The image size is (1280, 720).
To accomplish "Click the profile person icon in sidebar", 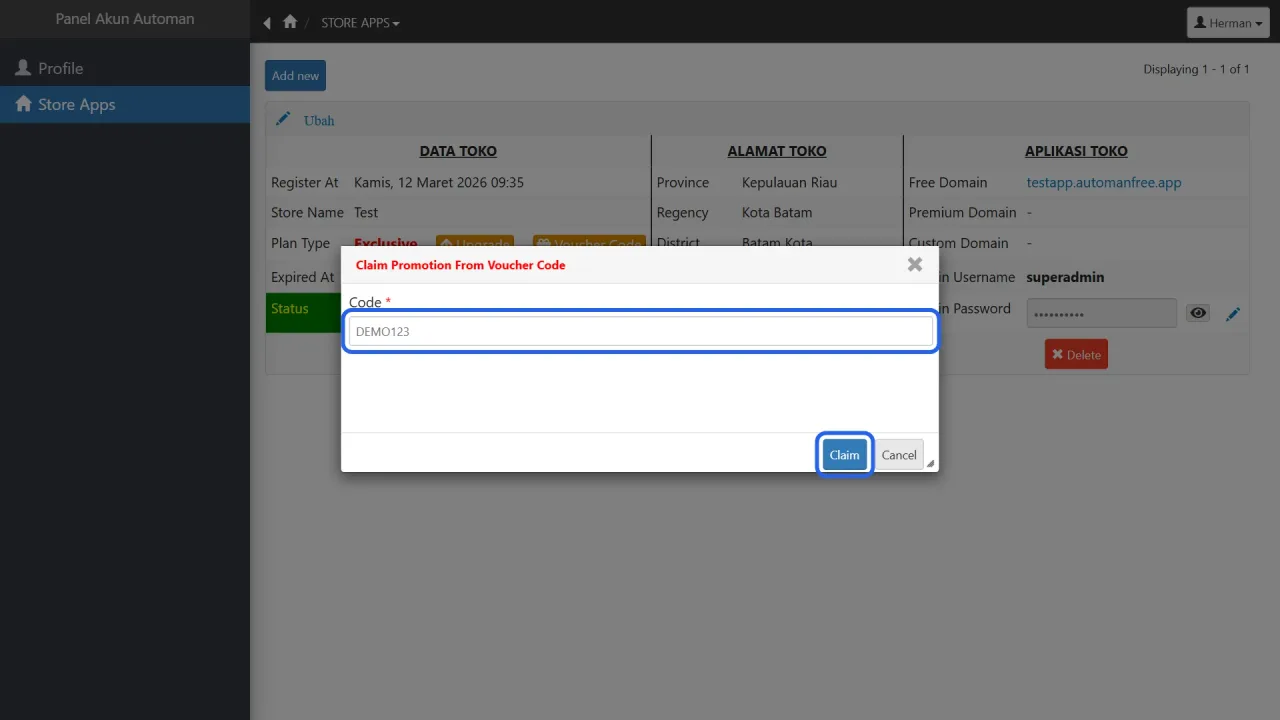I will [23, 67].
